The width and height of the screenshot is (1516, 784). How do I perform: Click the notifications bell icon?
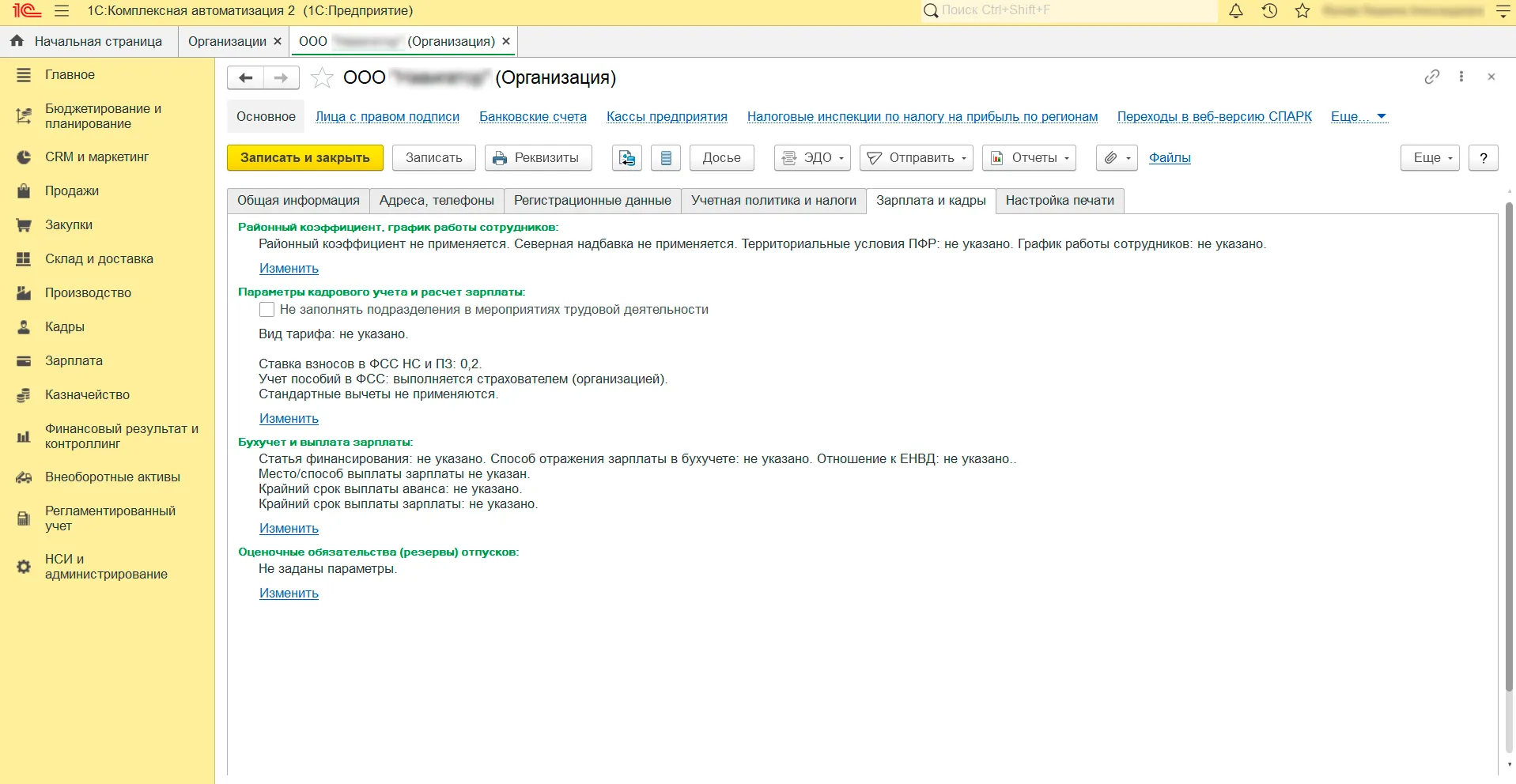1236,11
